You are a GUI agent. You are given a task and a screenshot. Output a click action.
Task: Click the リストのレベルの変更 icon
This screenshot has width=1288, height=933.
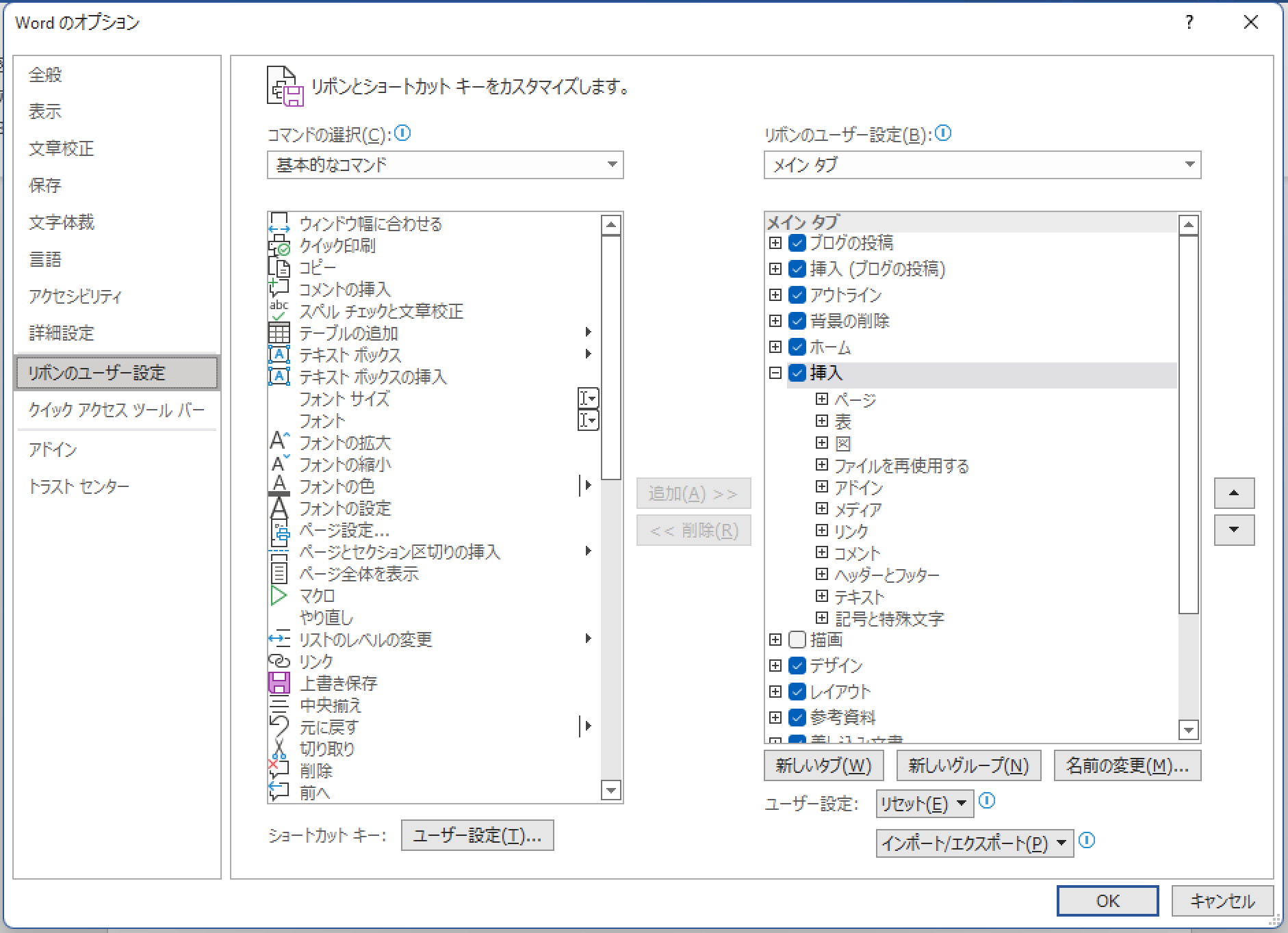279,640
